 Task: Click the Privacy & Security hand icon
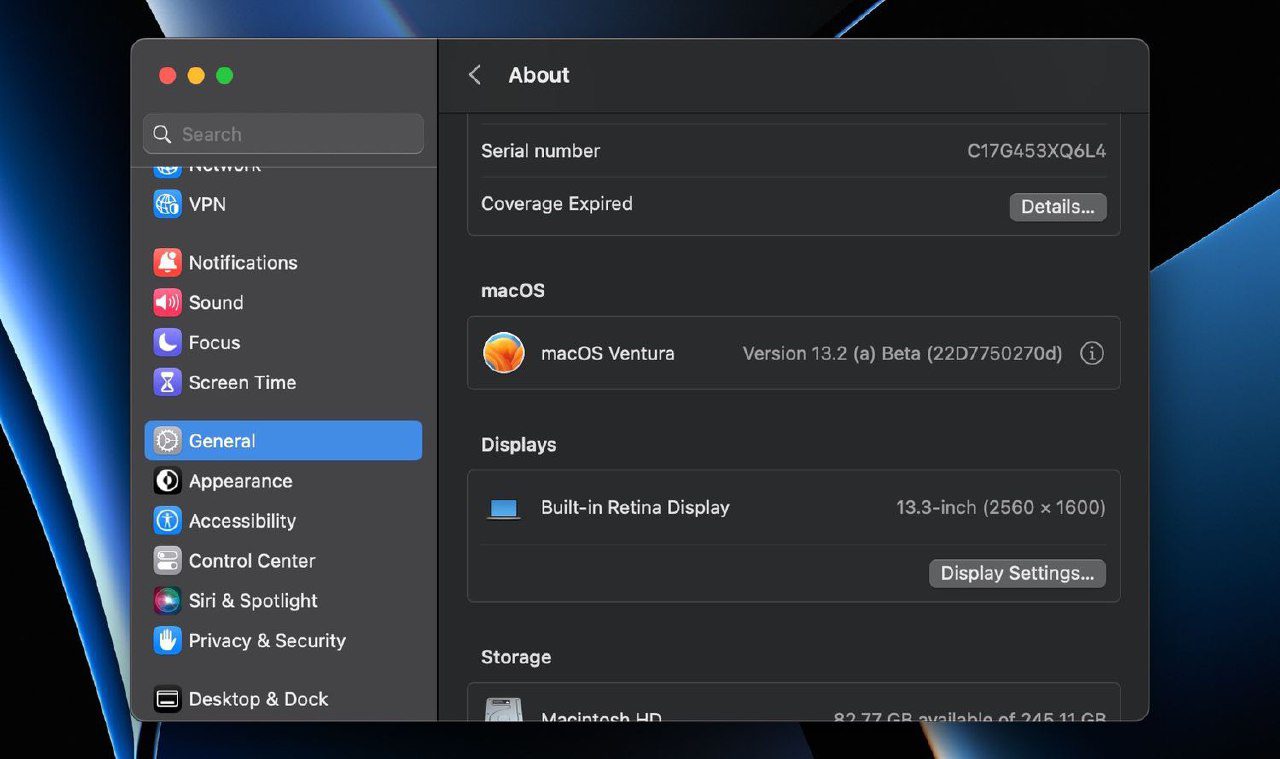[x=167, y=641]
